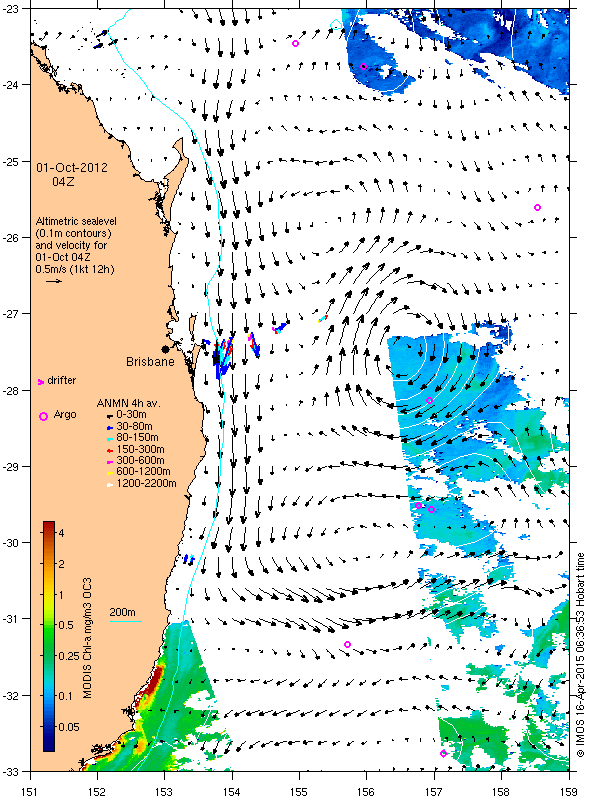The height and width of the screenshot is (800, 590).
Task: Click the Argo legend label
Action: 65,414
